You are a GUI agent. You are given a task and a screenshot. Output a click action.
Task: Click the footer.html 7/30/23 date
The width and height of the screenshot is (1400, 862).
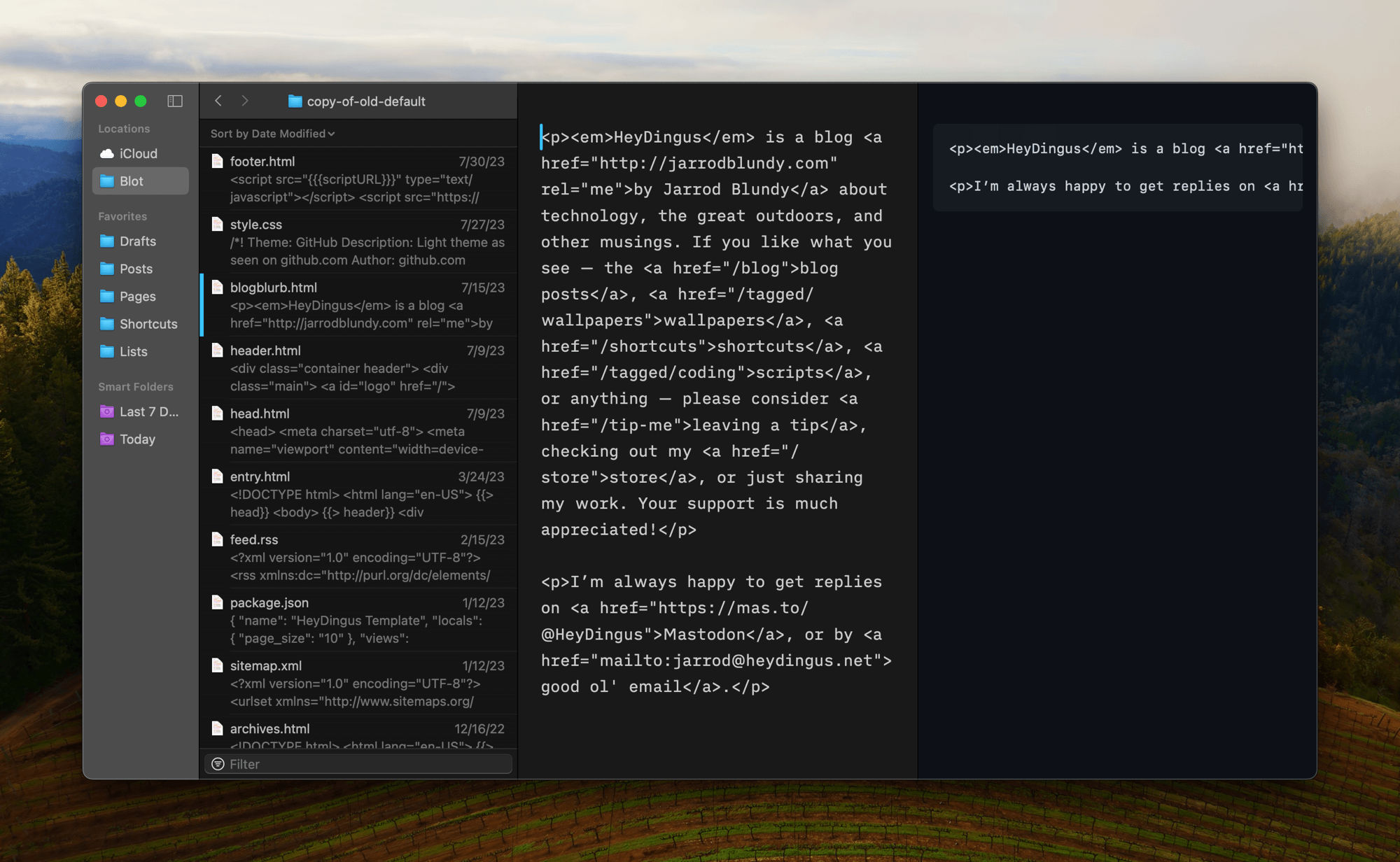tap(482, 162)
